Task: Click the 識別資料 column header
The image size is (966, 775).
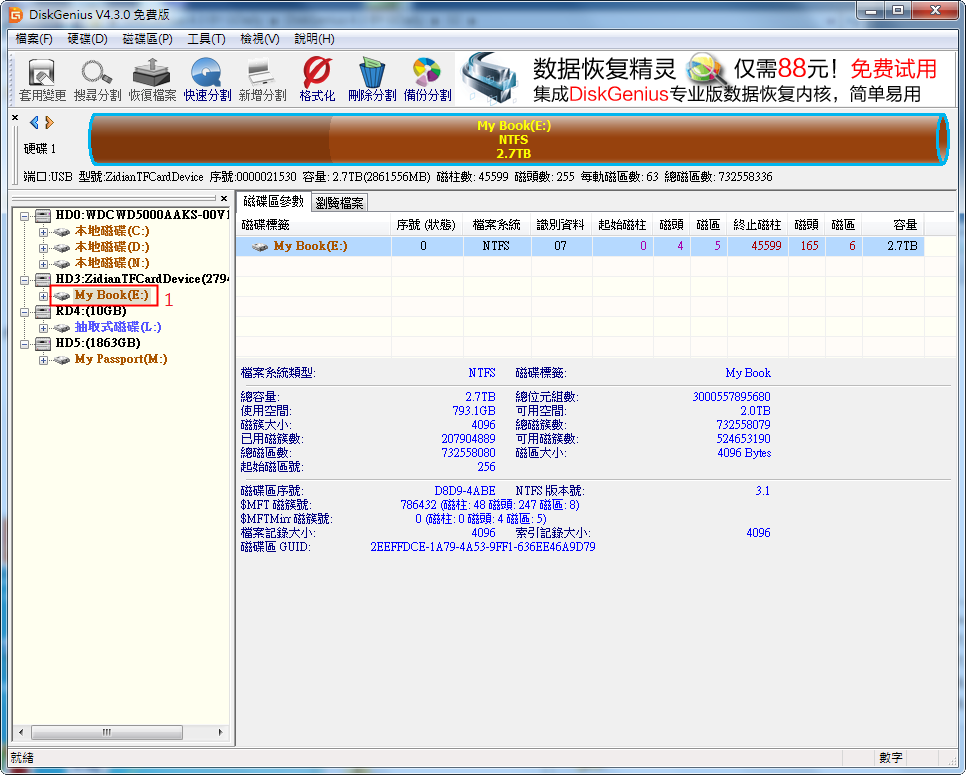Action: [561, 225]
